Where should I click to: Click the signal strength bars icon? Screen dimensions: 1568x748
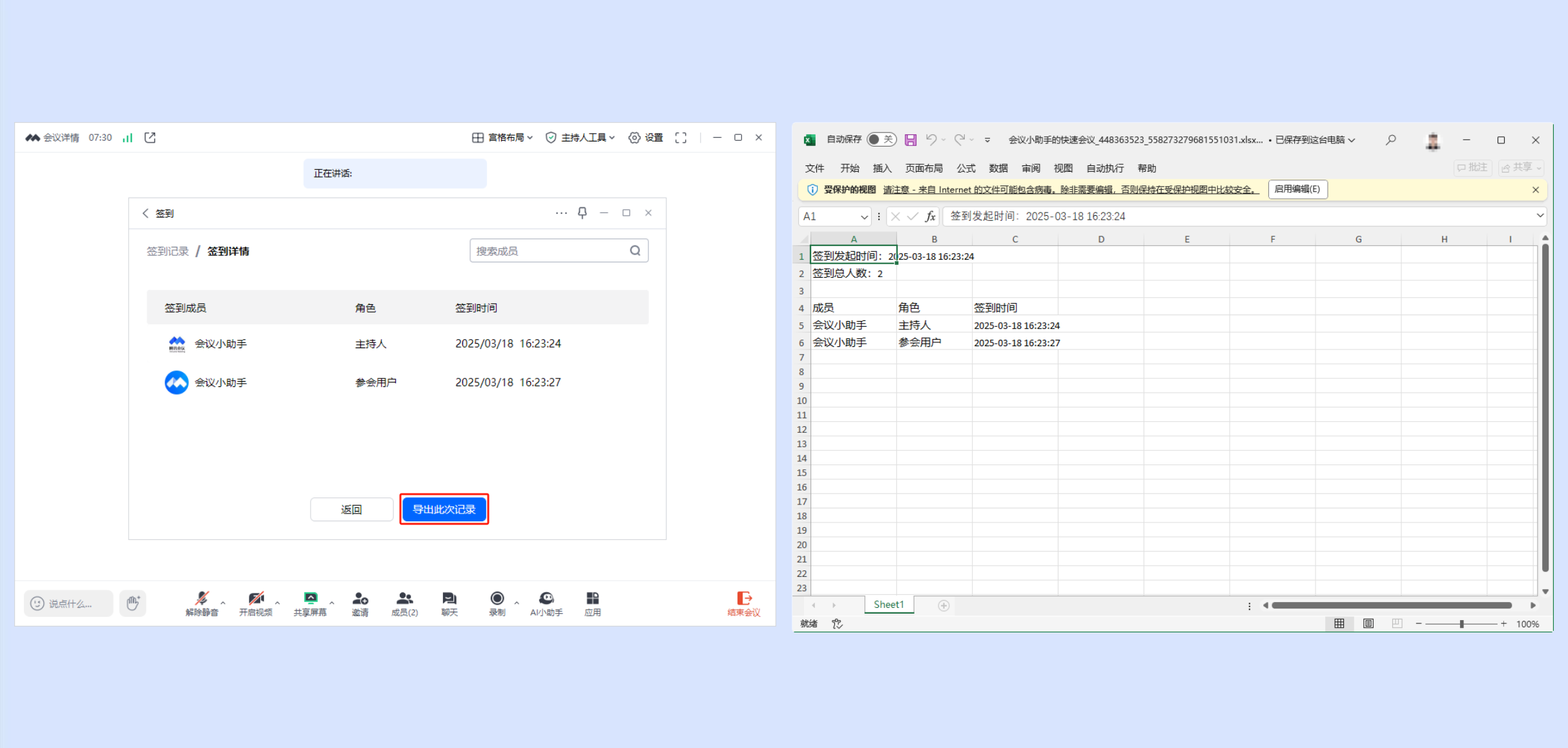[128, 138]
